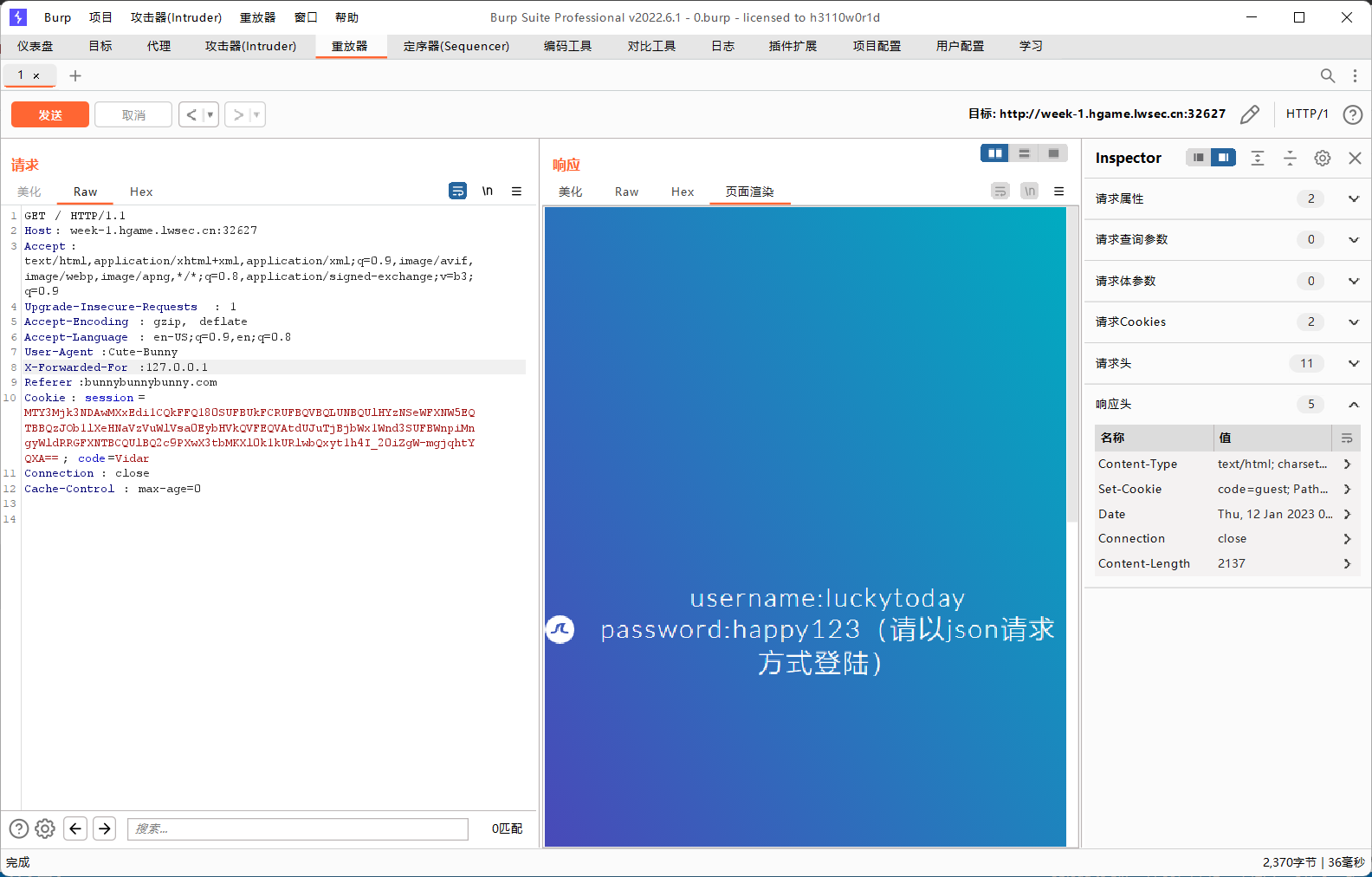
Task: Click the add new Repeater tab plus
Action: (x=75, y=76)
